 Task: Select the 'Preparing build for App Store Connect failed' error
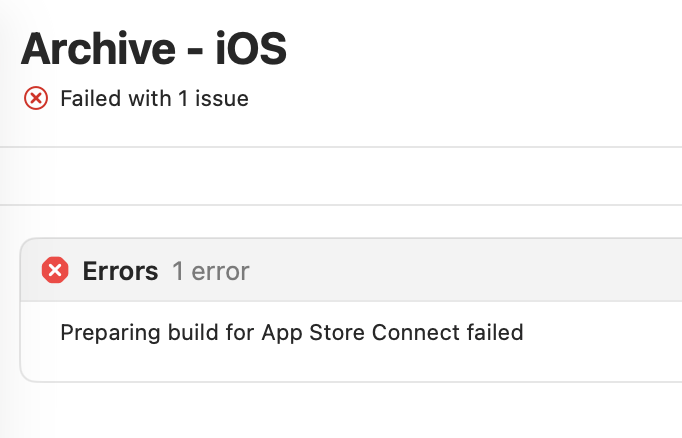click(292, 332)
